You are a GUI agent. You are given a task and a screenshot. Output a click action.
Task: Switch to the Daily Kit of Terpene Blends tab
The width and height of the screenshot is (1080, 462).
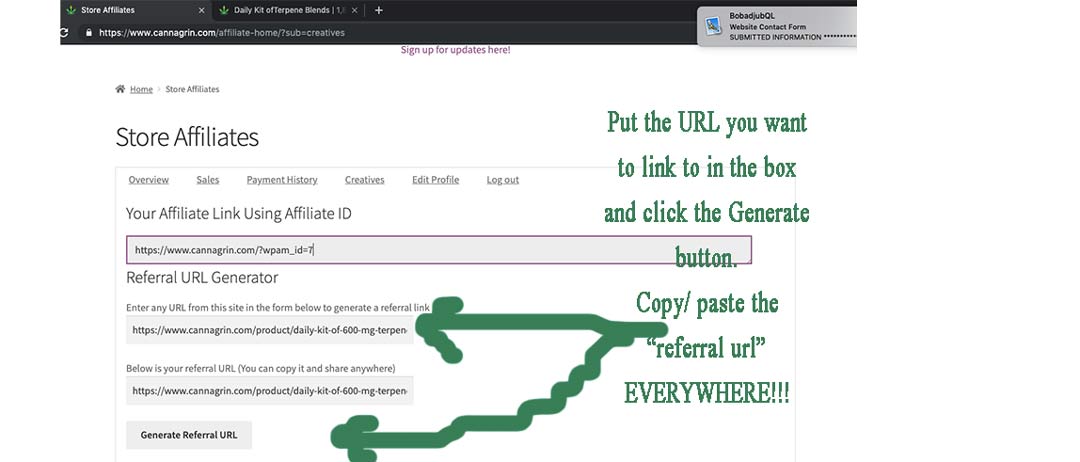click(288, 10)
